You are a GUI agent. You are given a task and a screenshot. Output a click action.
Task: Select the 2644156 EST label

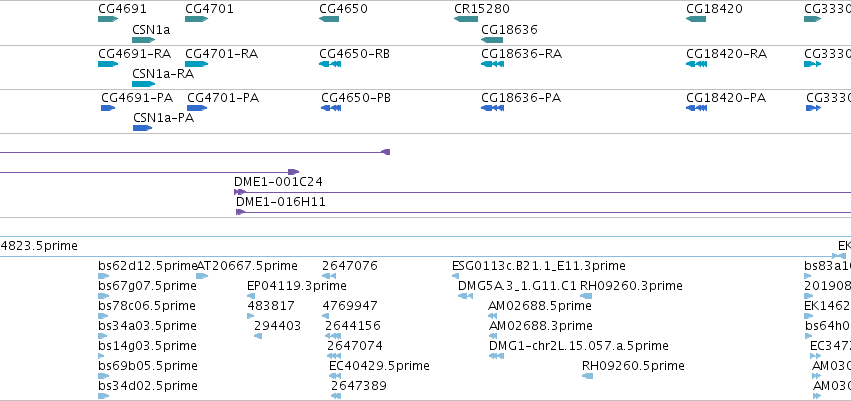click(353, 326)
